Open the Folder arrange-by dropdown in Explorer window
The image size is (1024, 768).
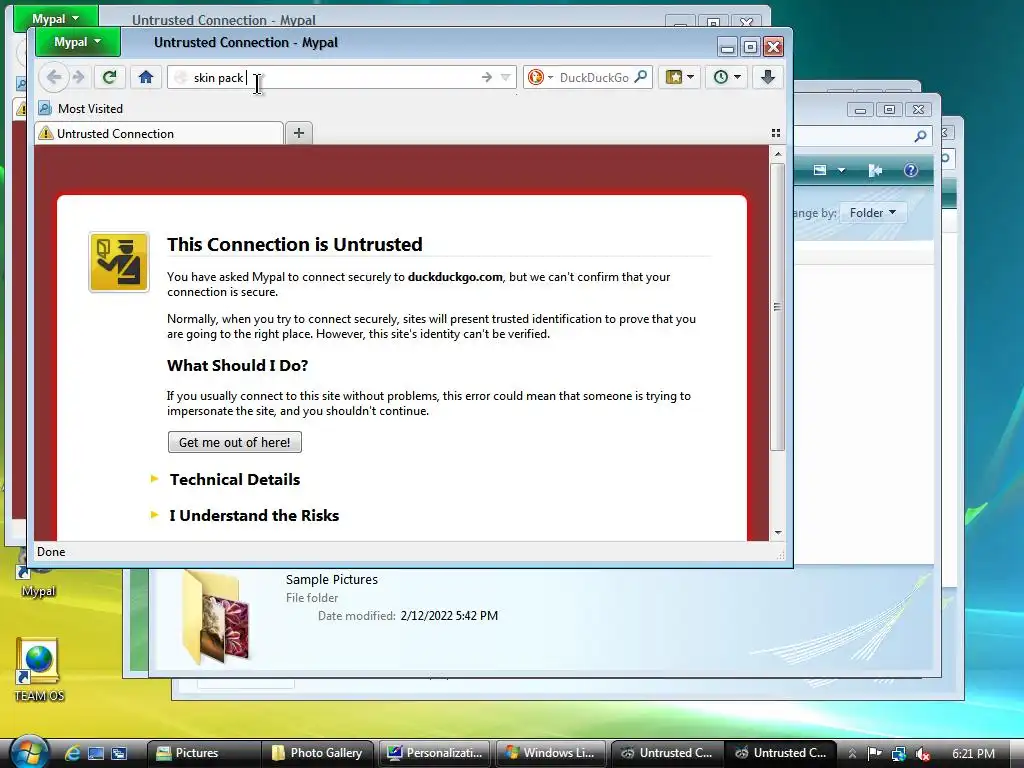873,213
